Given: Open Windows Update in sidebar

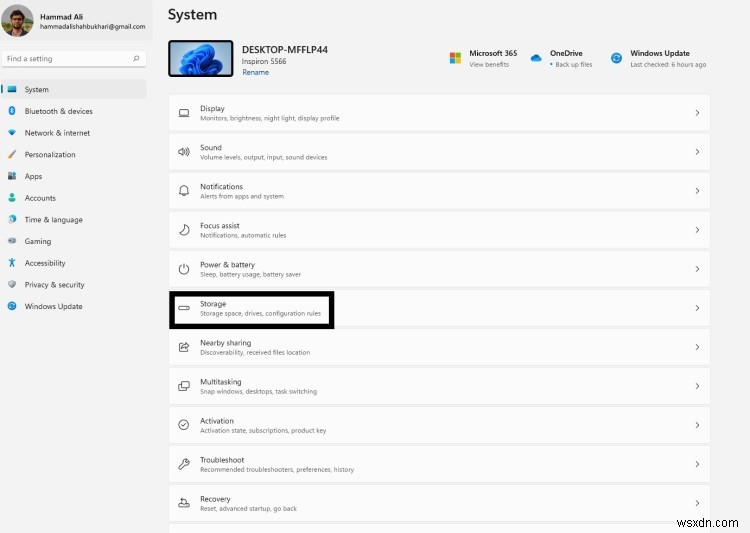Looking at the screenshot, I should pyautogui.click(x=74, y=306).
